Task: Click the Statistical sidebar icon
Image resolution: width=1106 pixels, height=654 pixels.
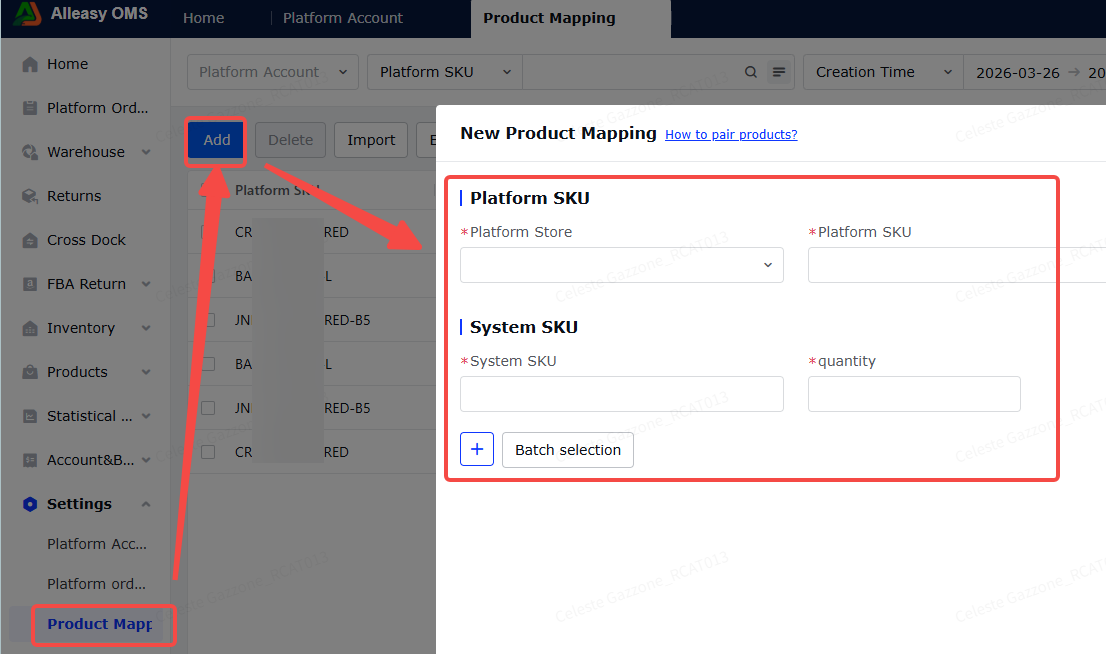Action: pyautogui.click(x=30, y=416)
